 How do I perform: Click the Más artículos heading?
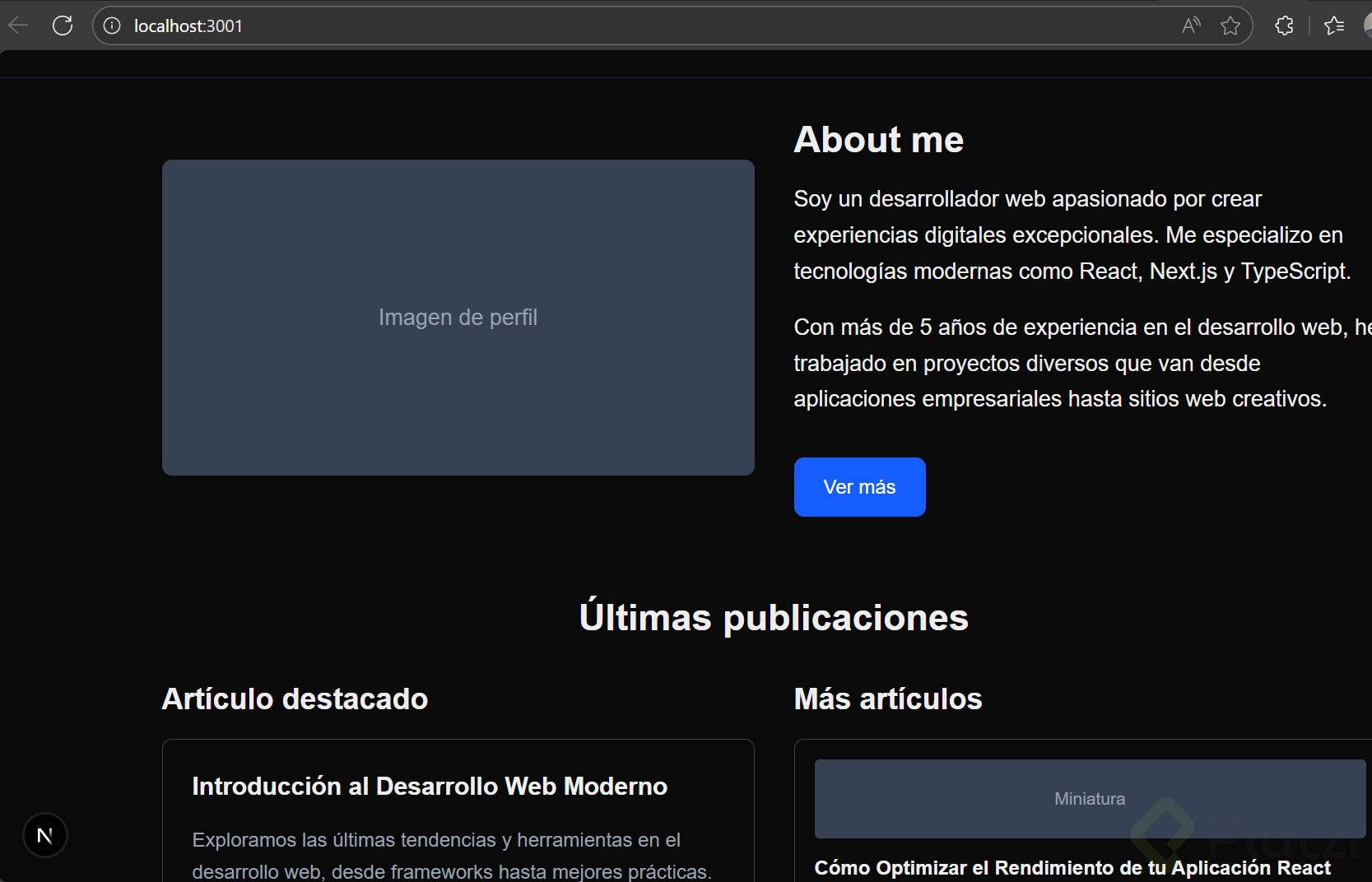pos(888,699)
